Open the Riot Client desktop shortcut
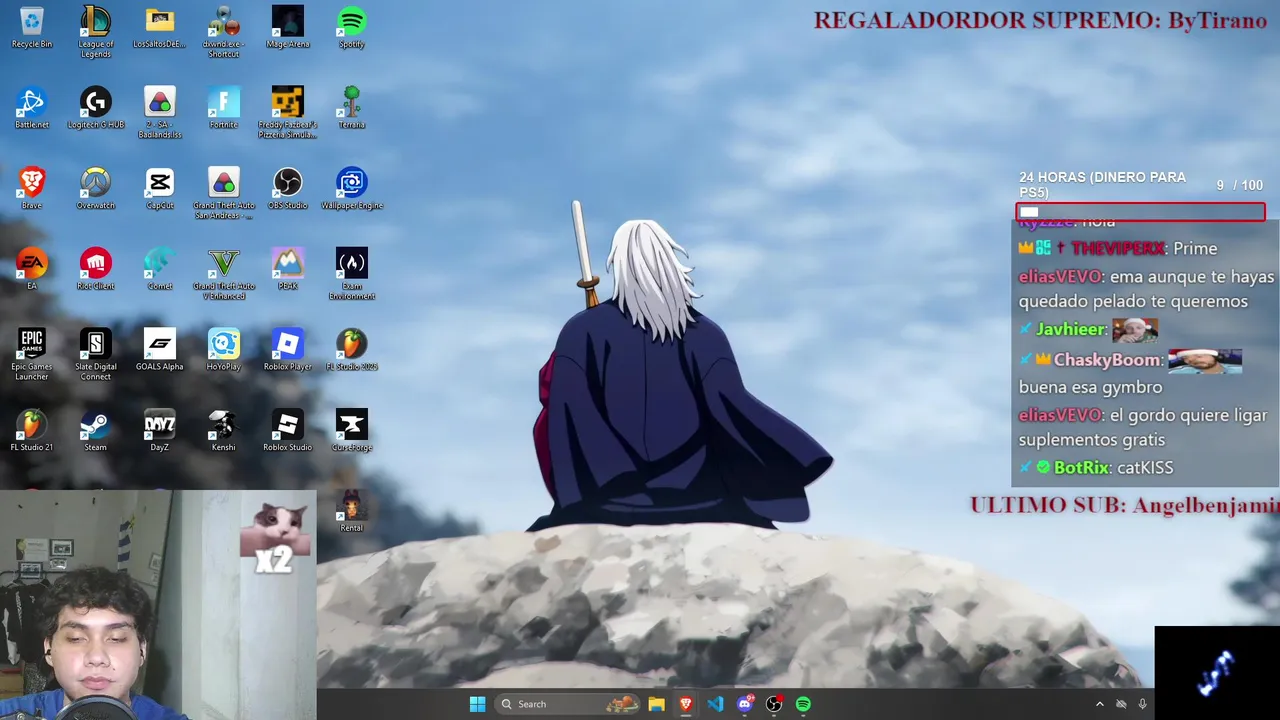Screen dimensions: 1280x720 coord(96,270)
